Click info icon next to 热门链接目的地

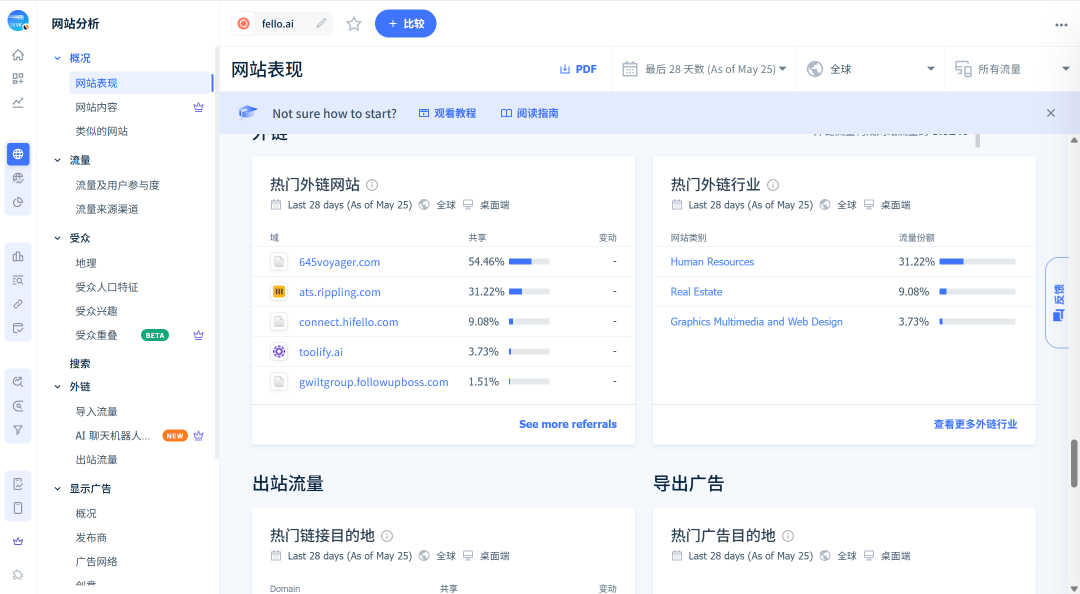pos(387,535)
